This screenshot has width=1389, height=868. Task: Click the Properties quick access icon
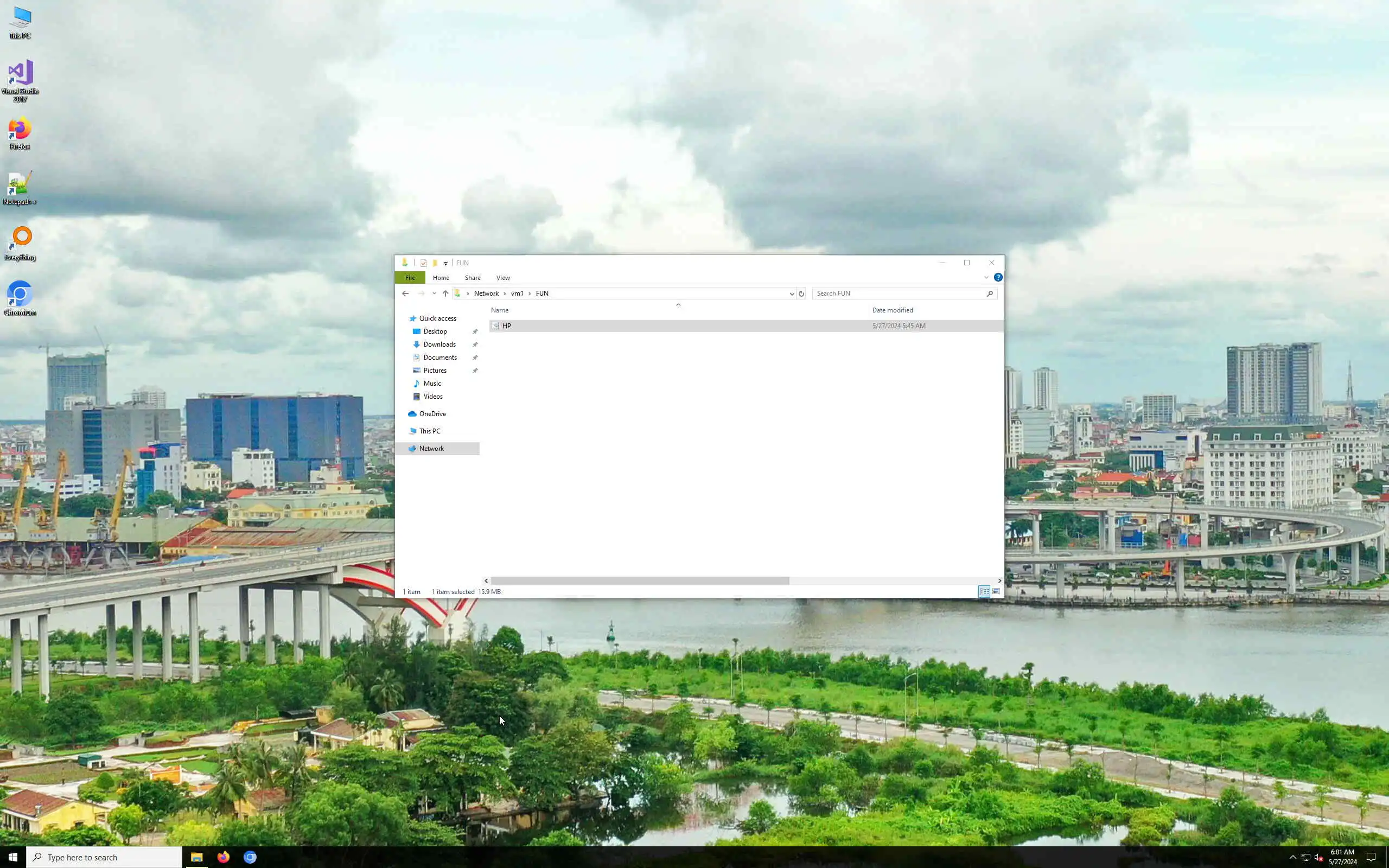(424, 263)
